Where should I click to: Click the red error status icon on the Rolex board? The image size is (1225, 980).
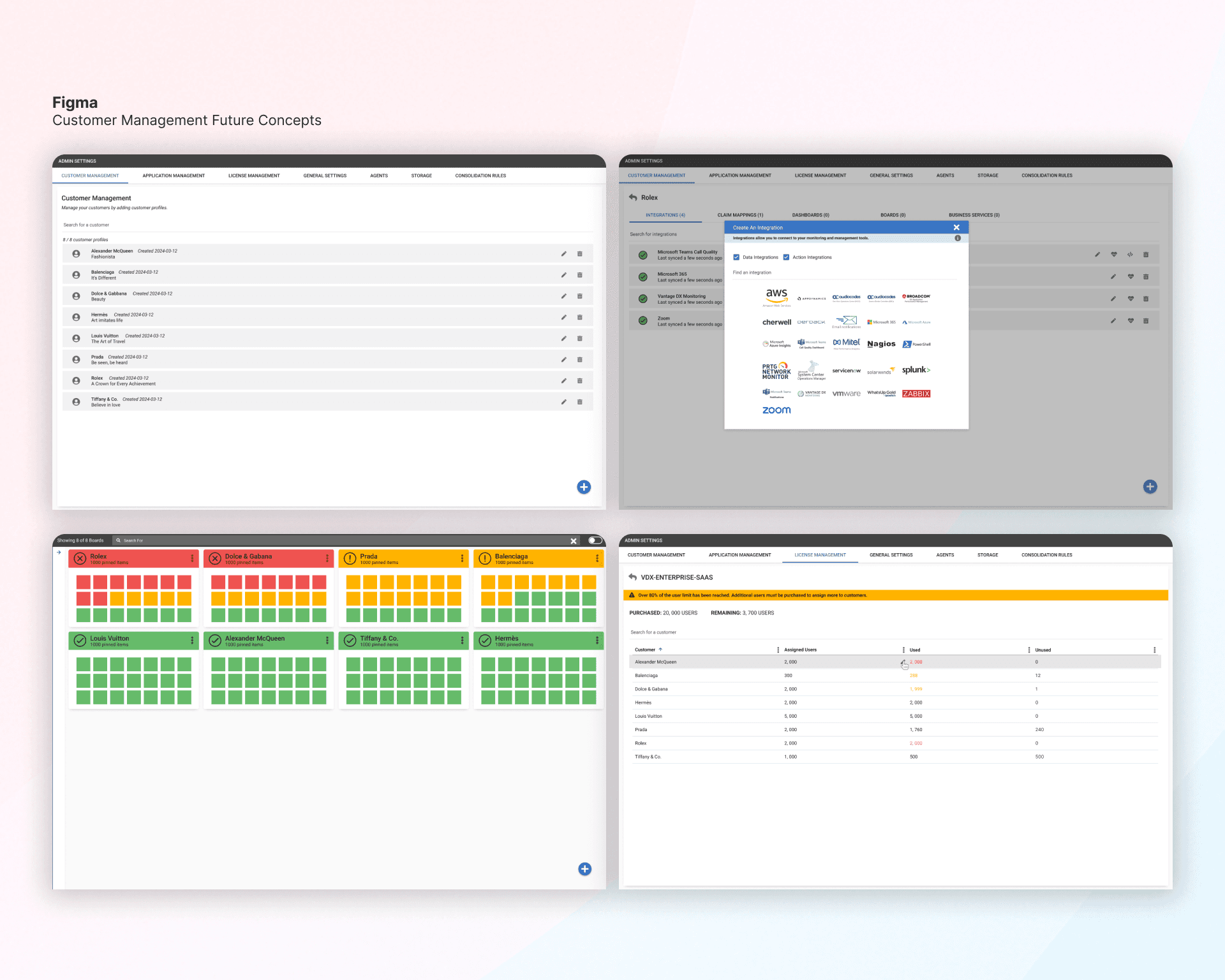[x=80, y=559]
